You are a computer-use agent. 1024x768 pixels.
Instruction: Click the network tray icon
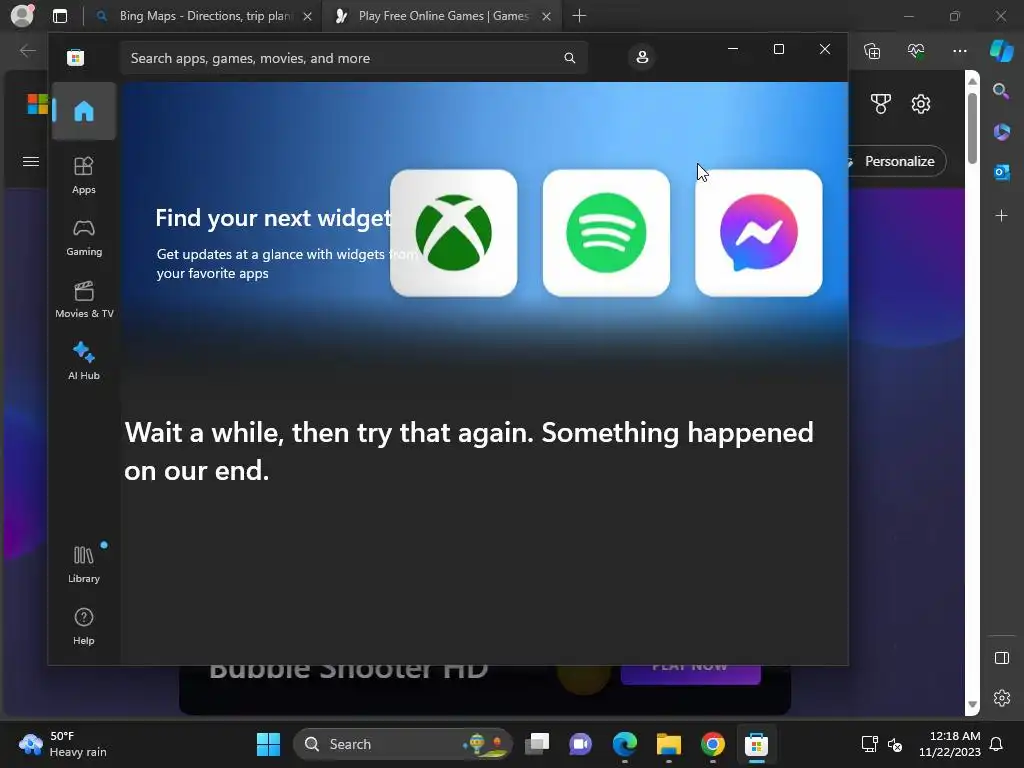click(869, 744)
